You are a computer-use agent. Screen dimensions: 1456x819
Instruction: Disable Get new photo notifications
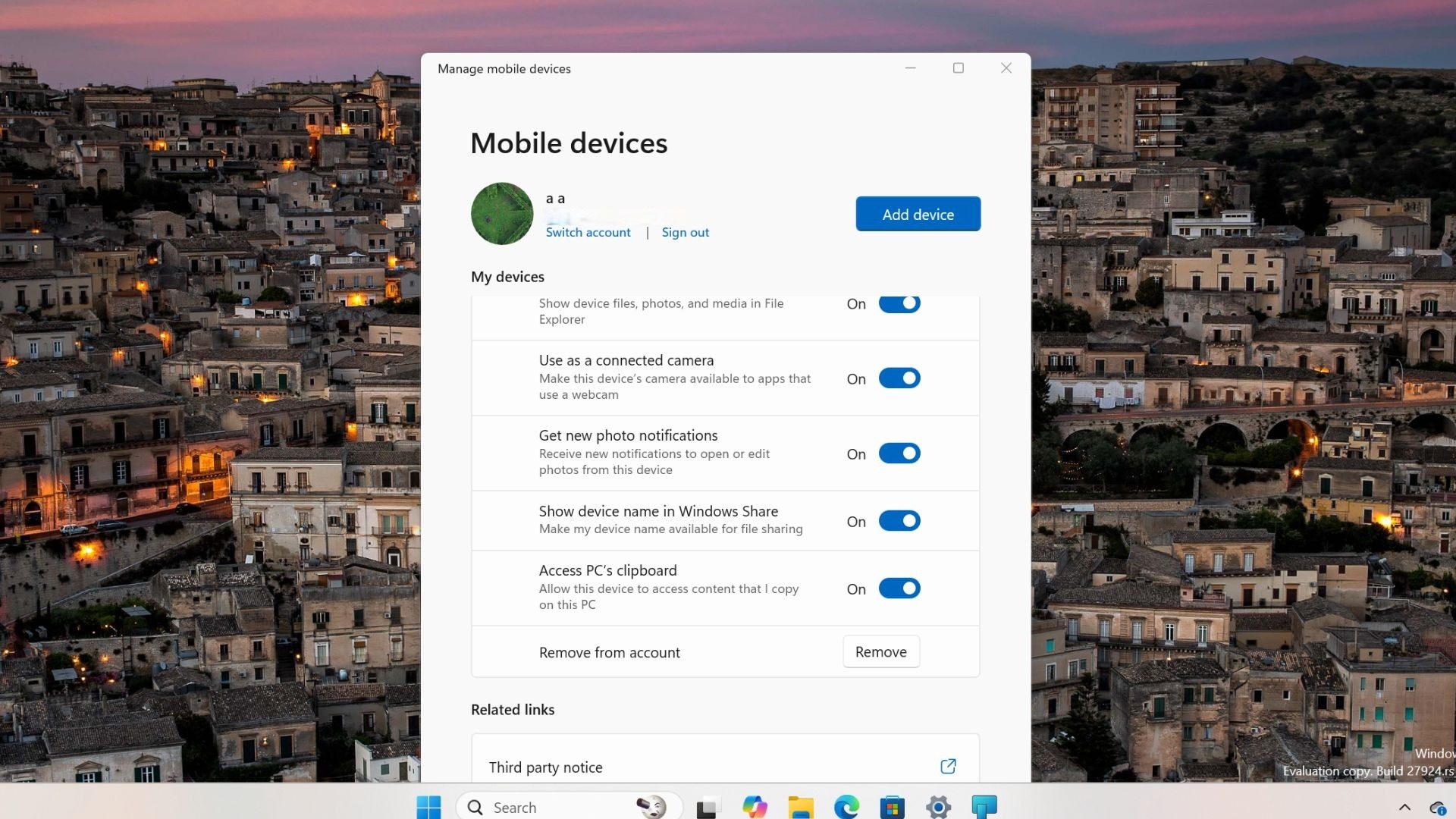pos(899,453)
